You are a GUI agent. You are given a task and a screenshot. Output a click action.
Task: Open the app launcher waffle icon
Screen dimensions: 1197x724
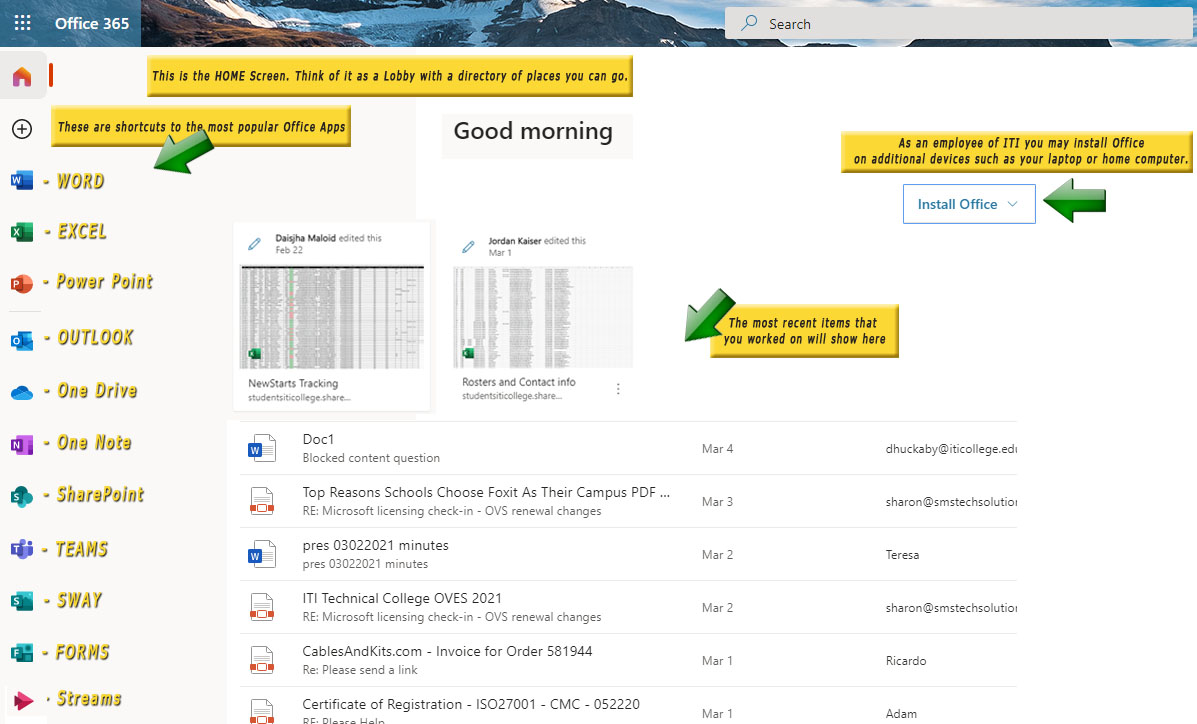(x=22, y=23)
